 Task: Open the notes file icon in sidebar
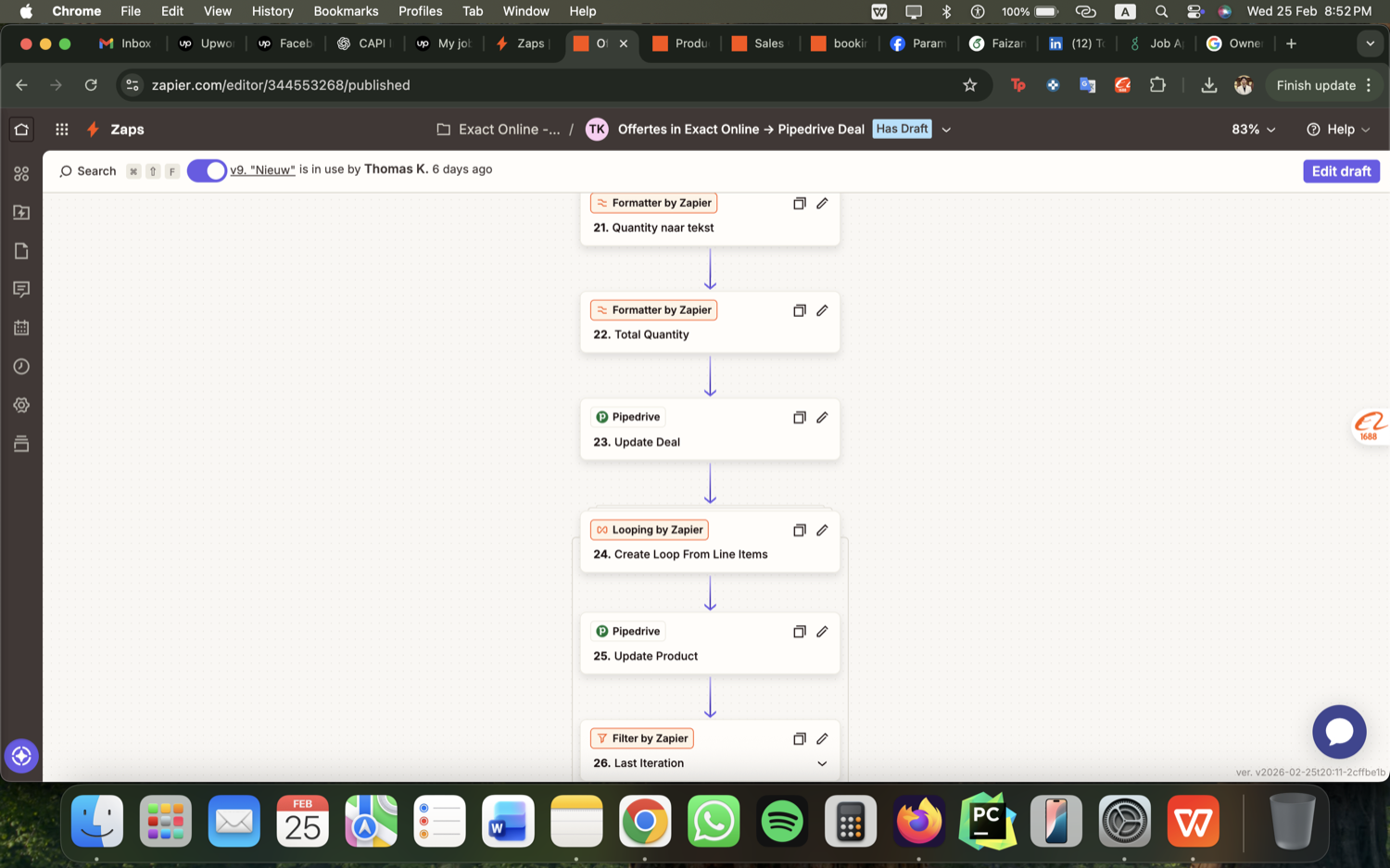[21, 251]
